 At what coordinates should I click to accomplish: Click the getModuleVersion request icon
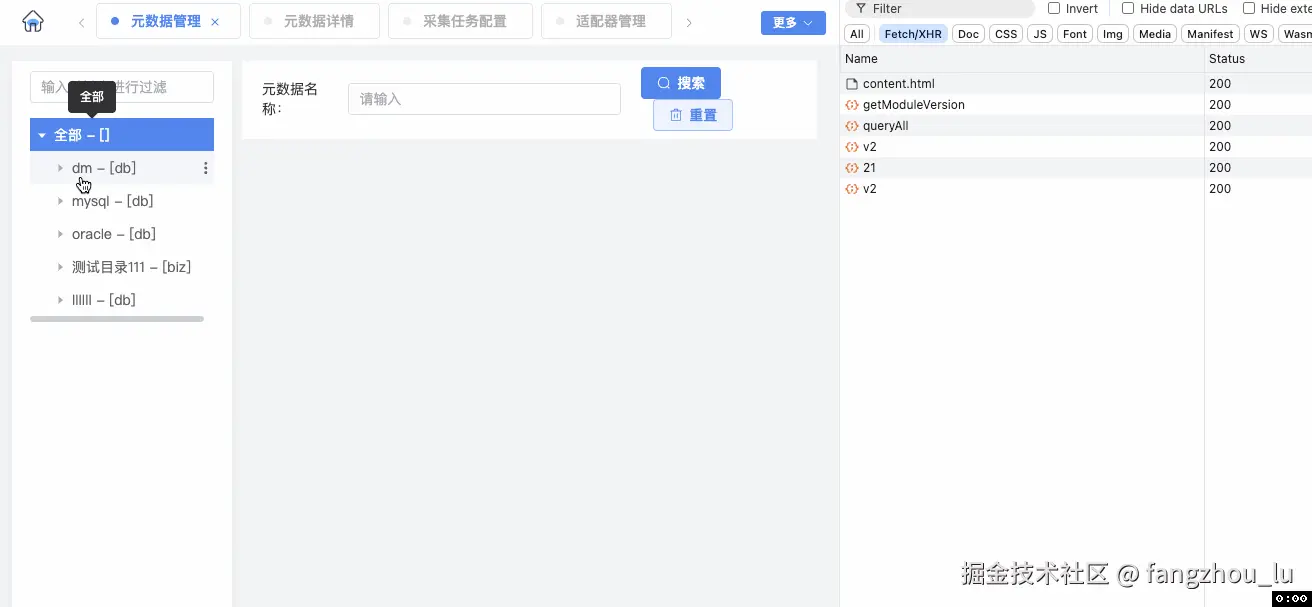[852, 105]
